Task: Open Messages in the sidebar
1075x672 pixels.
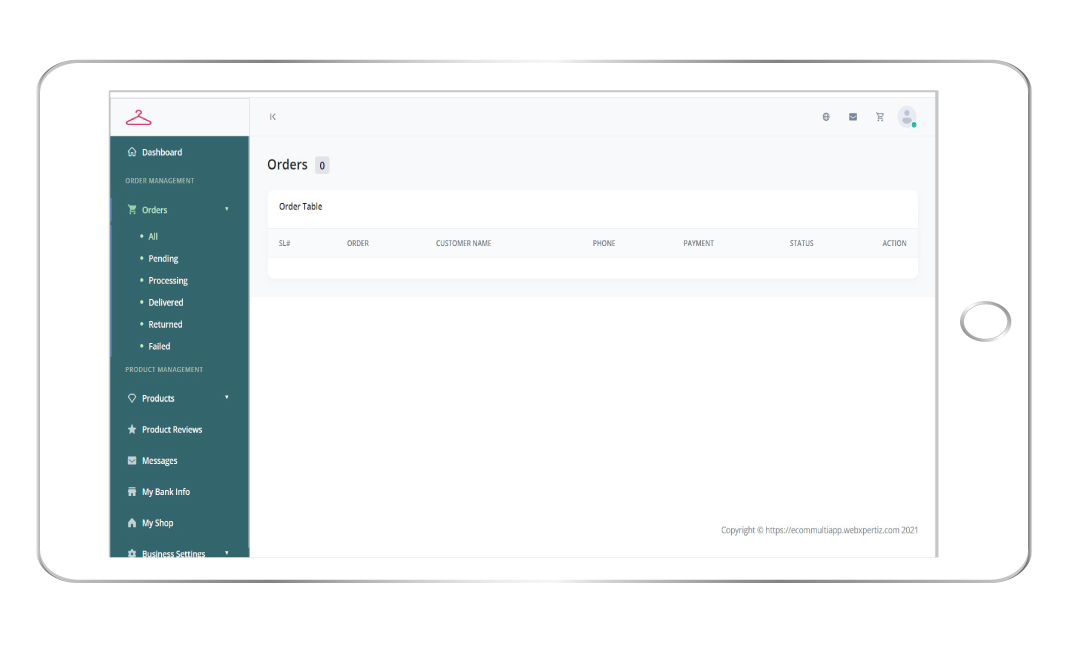Action: [x=159, y=461]
